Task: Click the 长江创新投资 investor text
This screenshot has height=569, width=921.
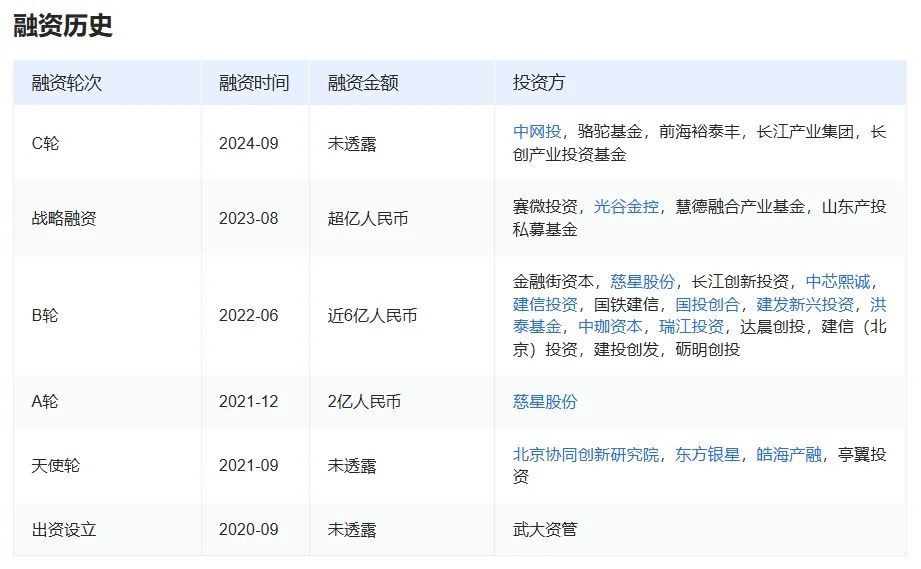Action: [x=740, y=282]
